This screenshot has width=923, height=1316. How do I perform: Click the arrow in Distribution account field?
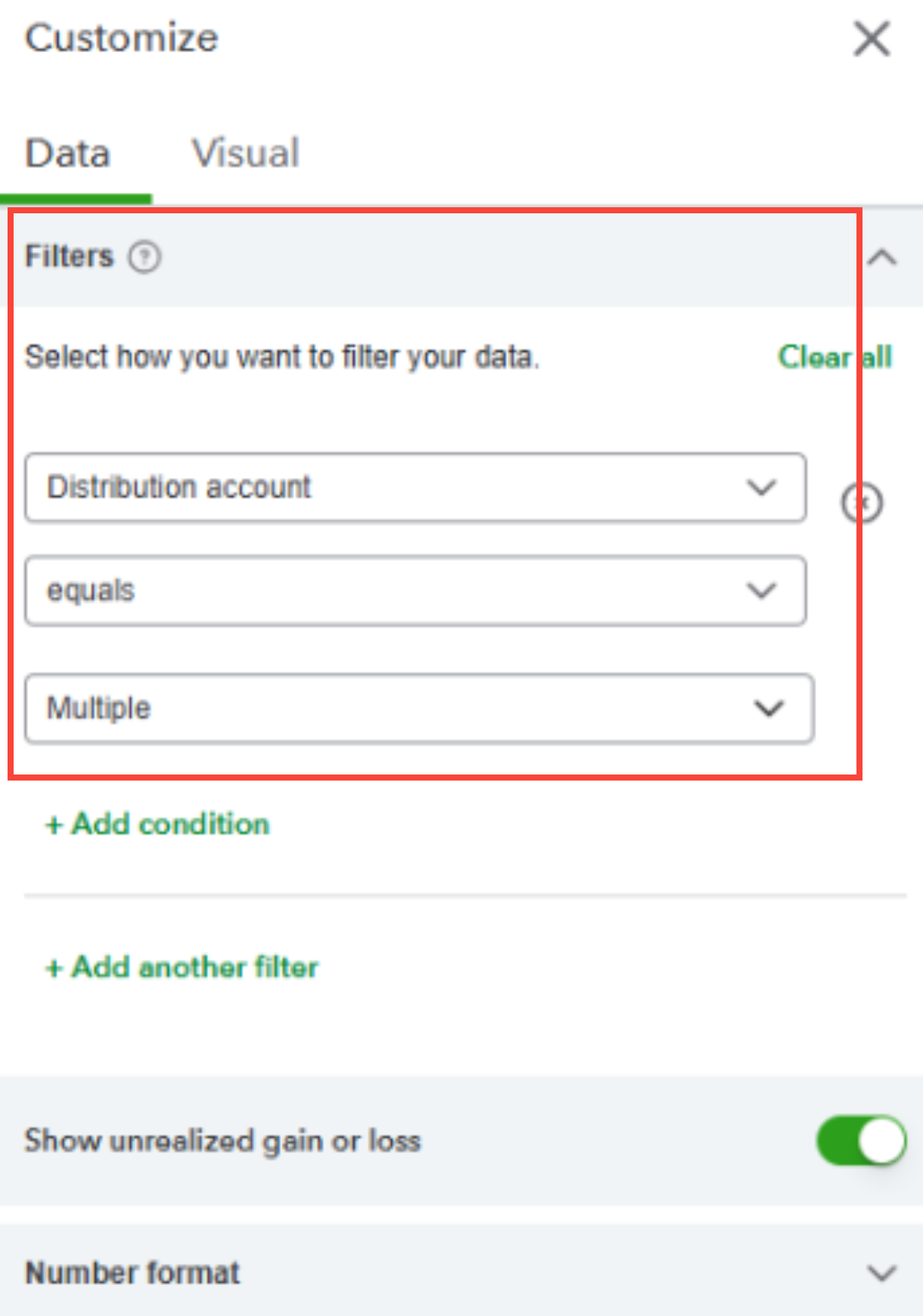tap(761, 488)
